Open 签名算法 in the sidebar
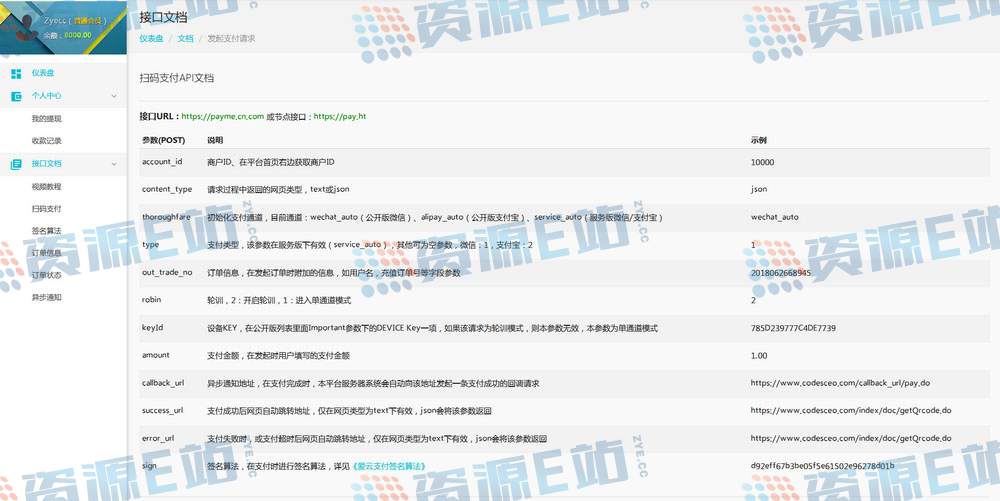The image size is (1000, 501). 47,231
